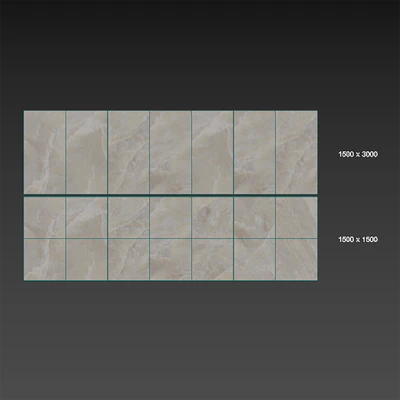Pick the last square tile in upper 1500x1500 row
400x400 pixels.
point(296,218)
